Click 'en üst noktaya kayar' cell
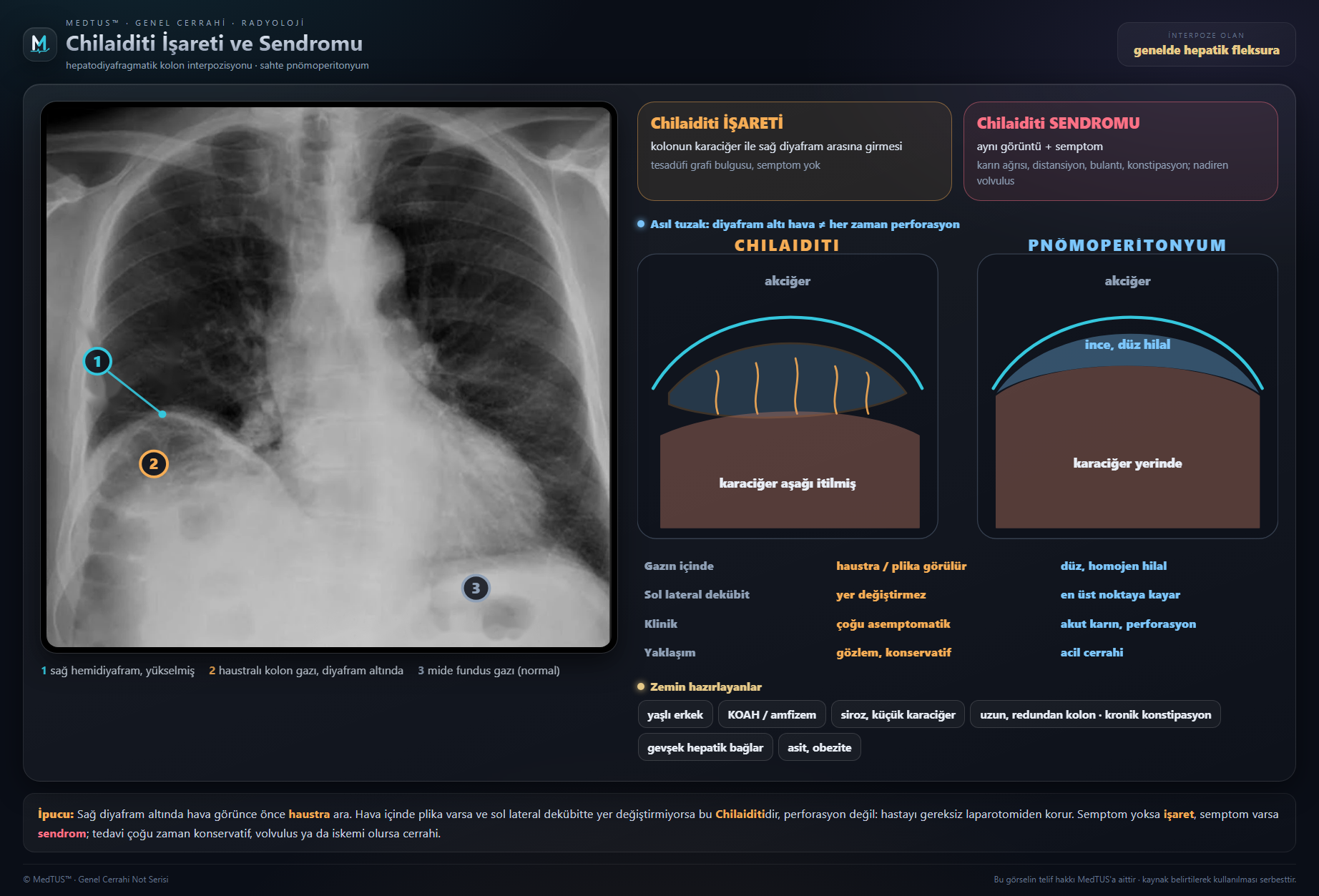1319x896 pixels. click(1120, 594)
